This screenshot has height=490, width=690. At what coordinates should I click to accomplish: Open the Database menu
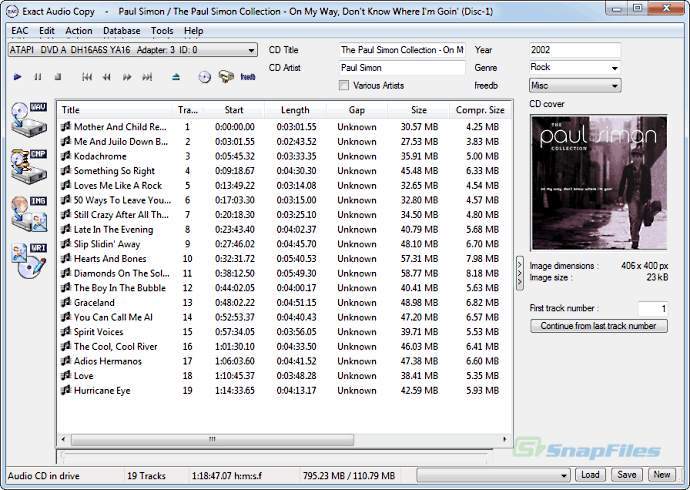[x=121, y=31]
